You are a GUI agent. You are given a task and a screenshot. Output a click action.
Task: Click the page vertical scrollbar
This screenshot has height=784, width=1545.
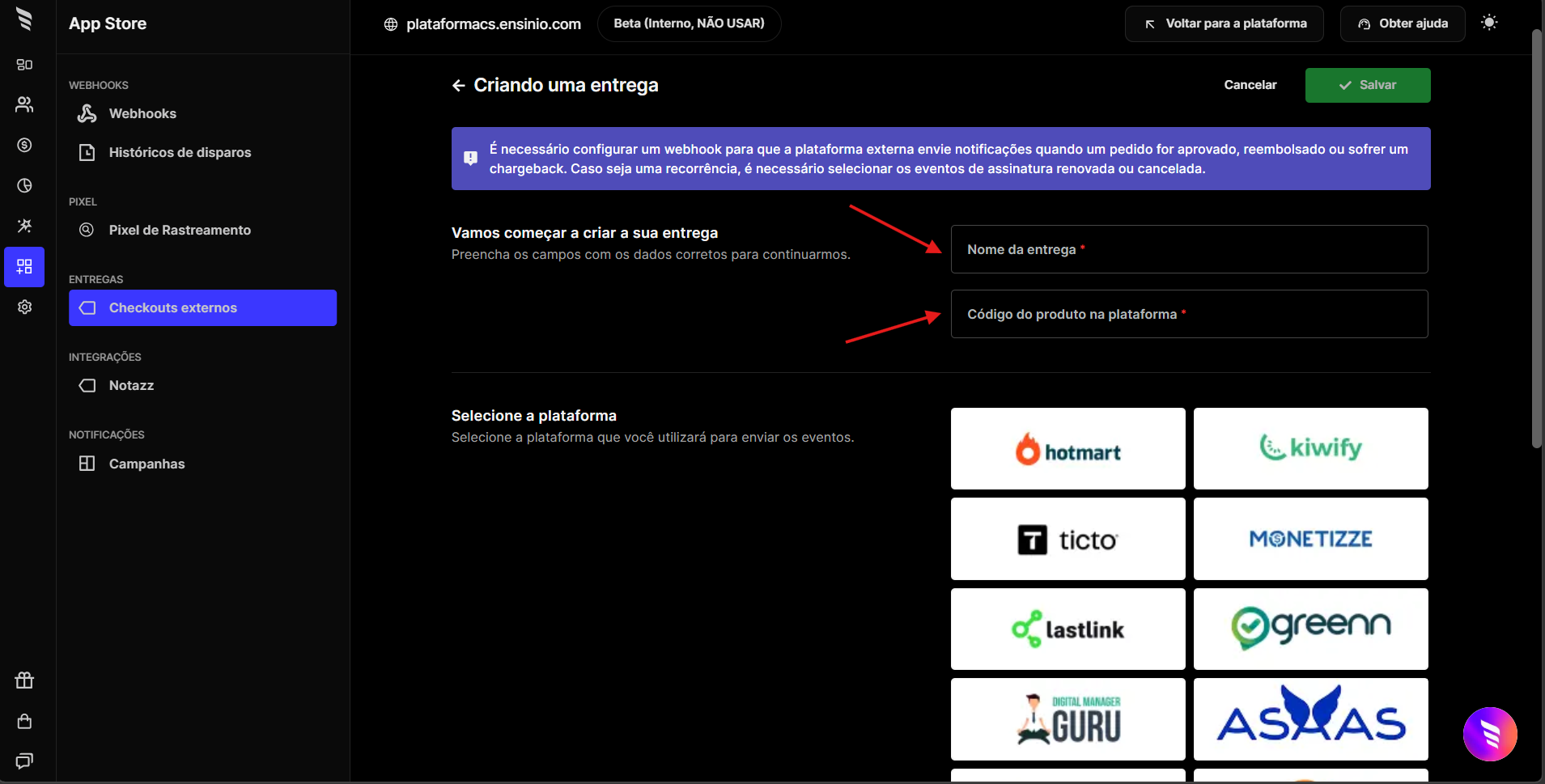(x=1536, y=243)
